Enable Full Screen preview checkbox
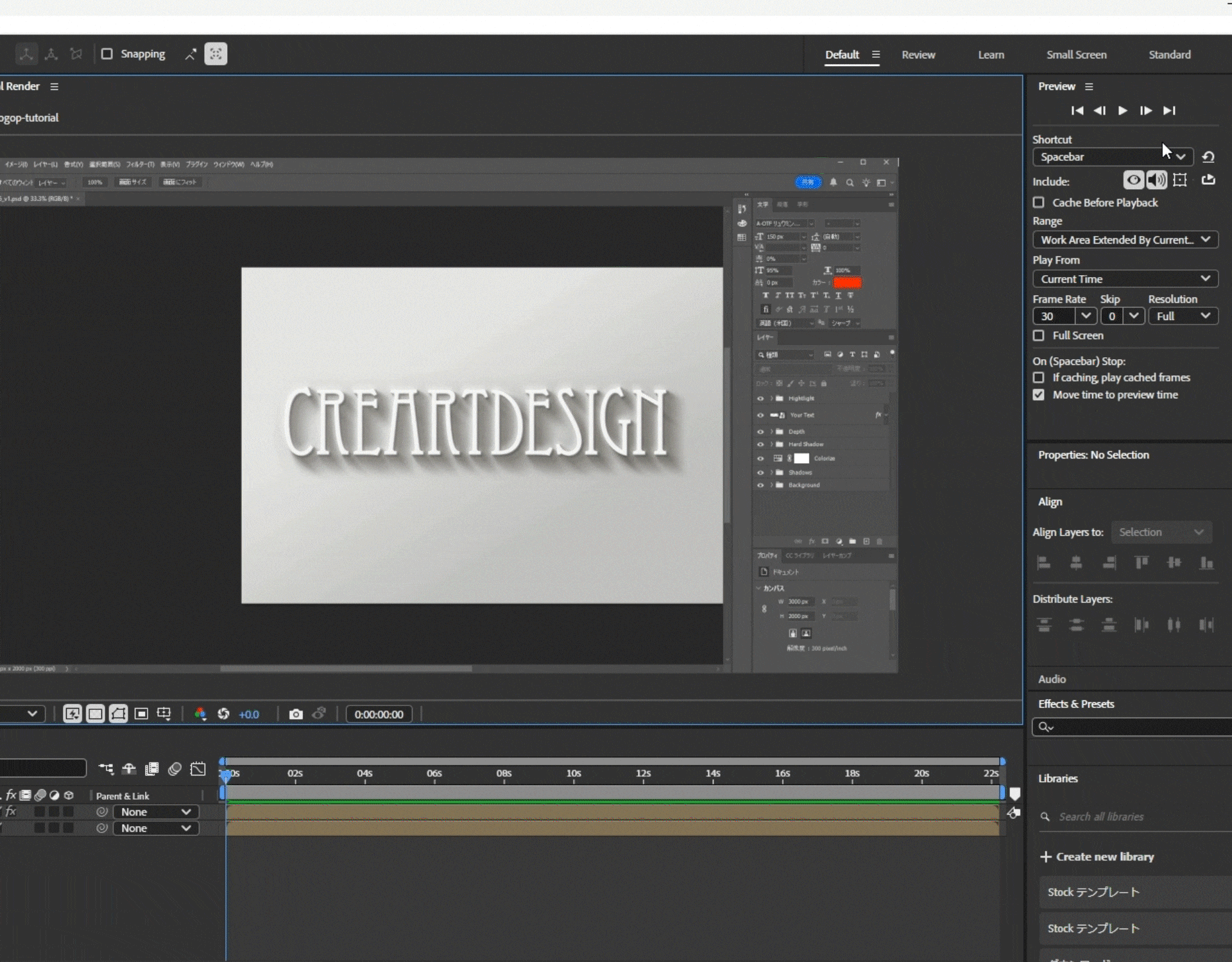 [x=1039, y=336]
